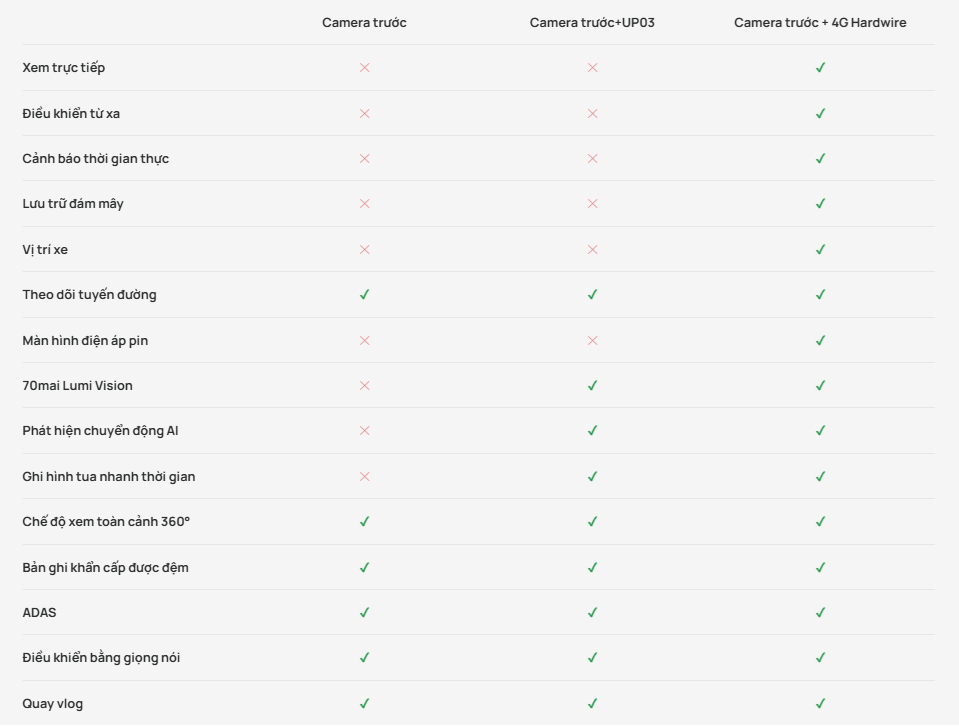Click the check for ADAS under 4G Hardwire column
The width and height of the screenshot is (959, 727).
click(x=820, y=613)
